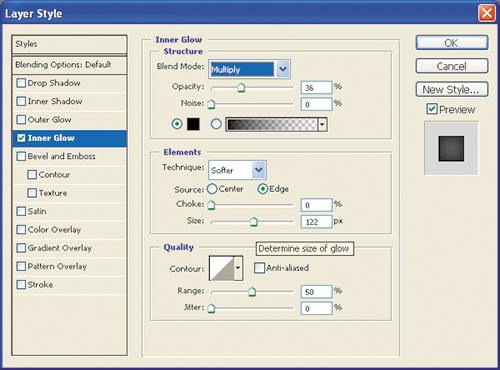Open the black glow color swatch
500x370 pixels.
193,124
